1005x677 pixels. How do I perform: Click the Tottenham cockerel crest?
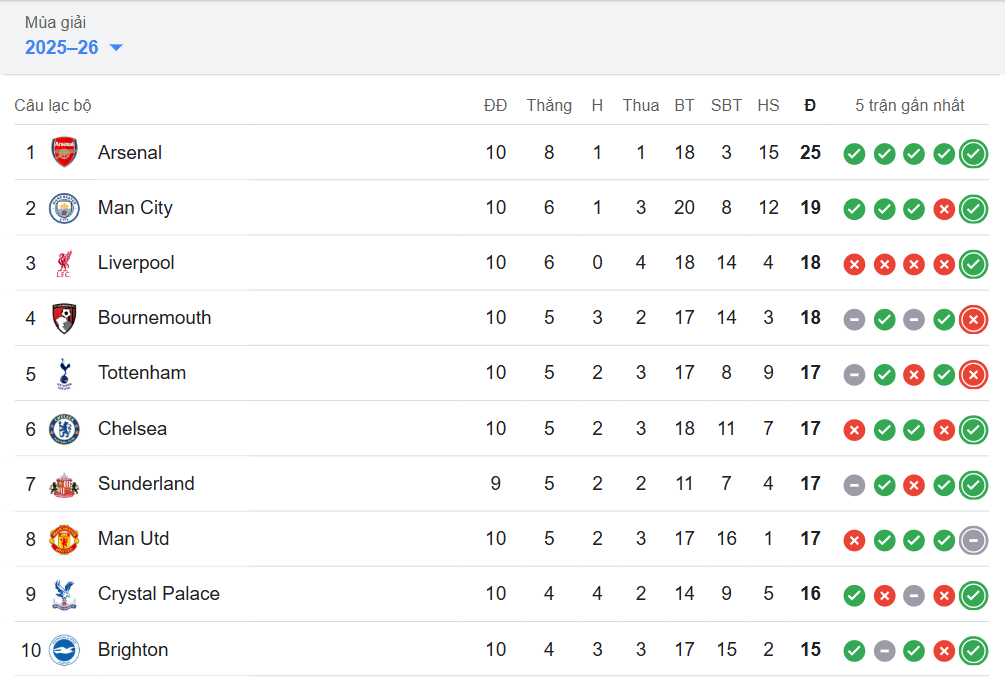(64, 373)
